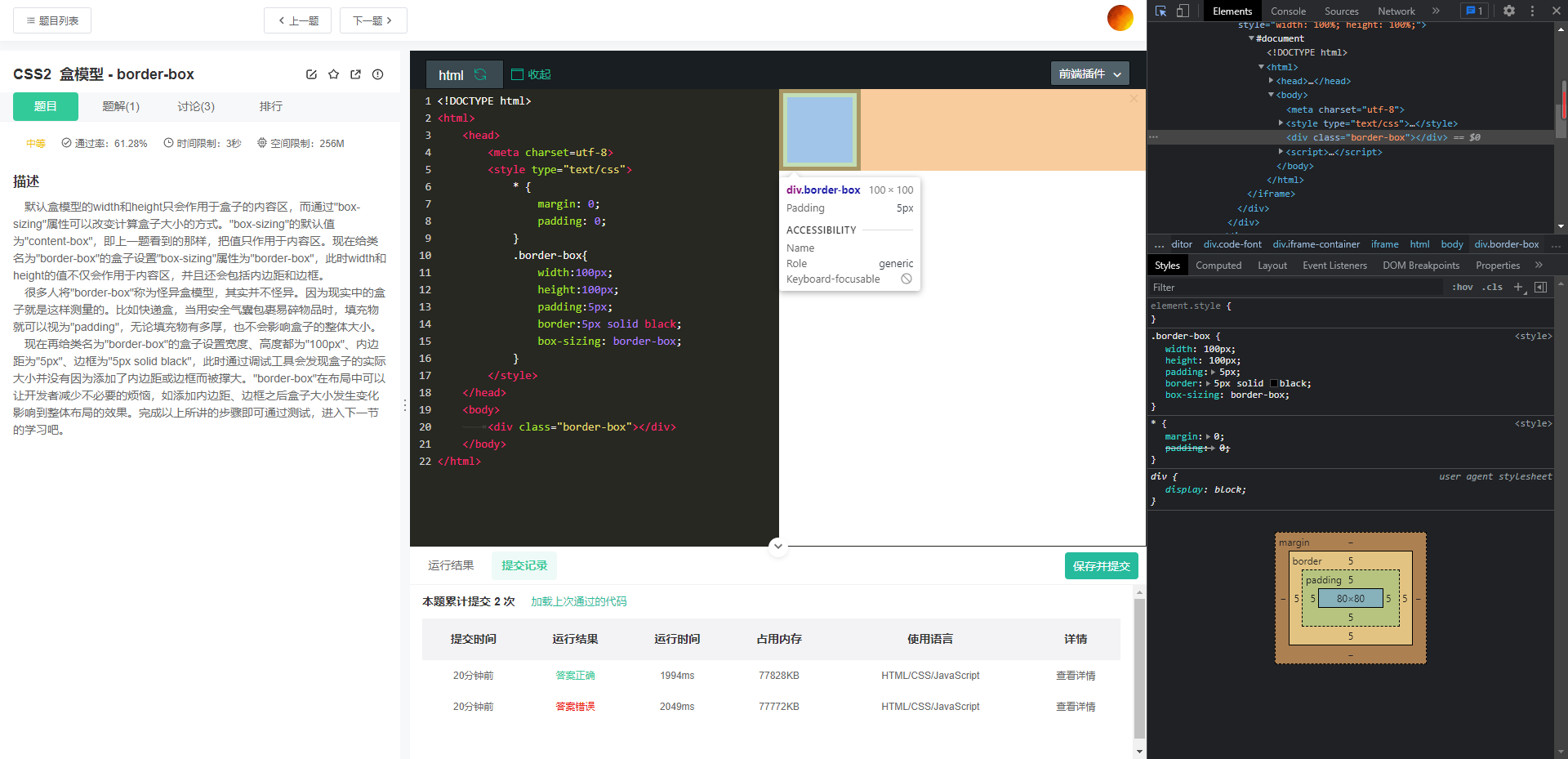
Task: Open the DevTools three-dot customize menu
Action: [x=1532, y=11]
